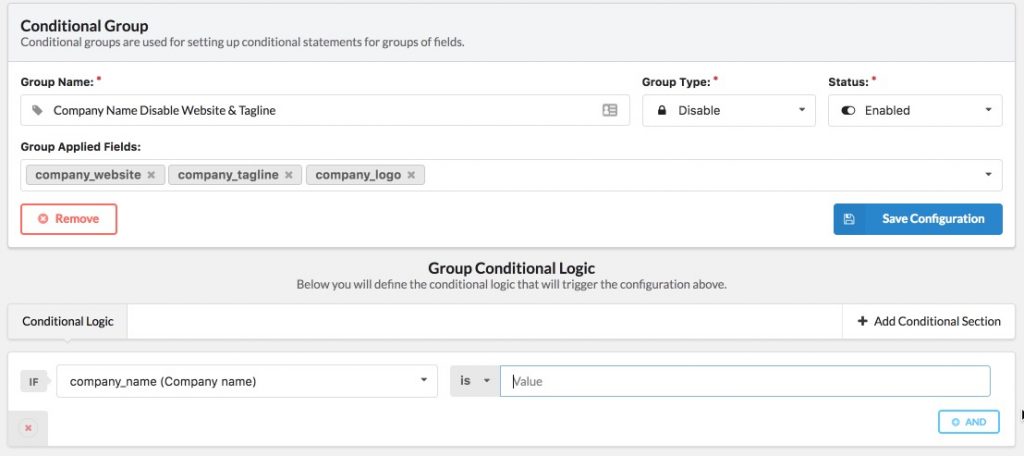Click the company_tagline tag text
1024x456 pixels.
[228, 175]
